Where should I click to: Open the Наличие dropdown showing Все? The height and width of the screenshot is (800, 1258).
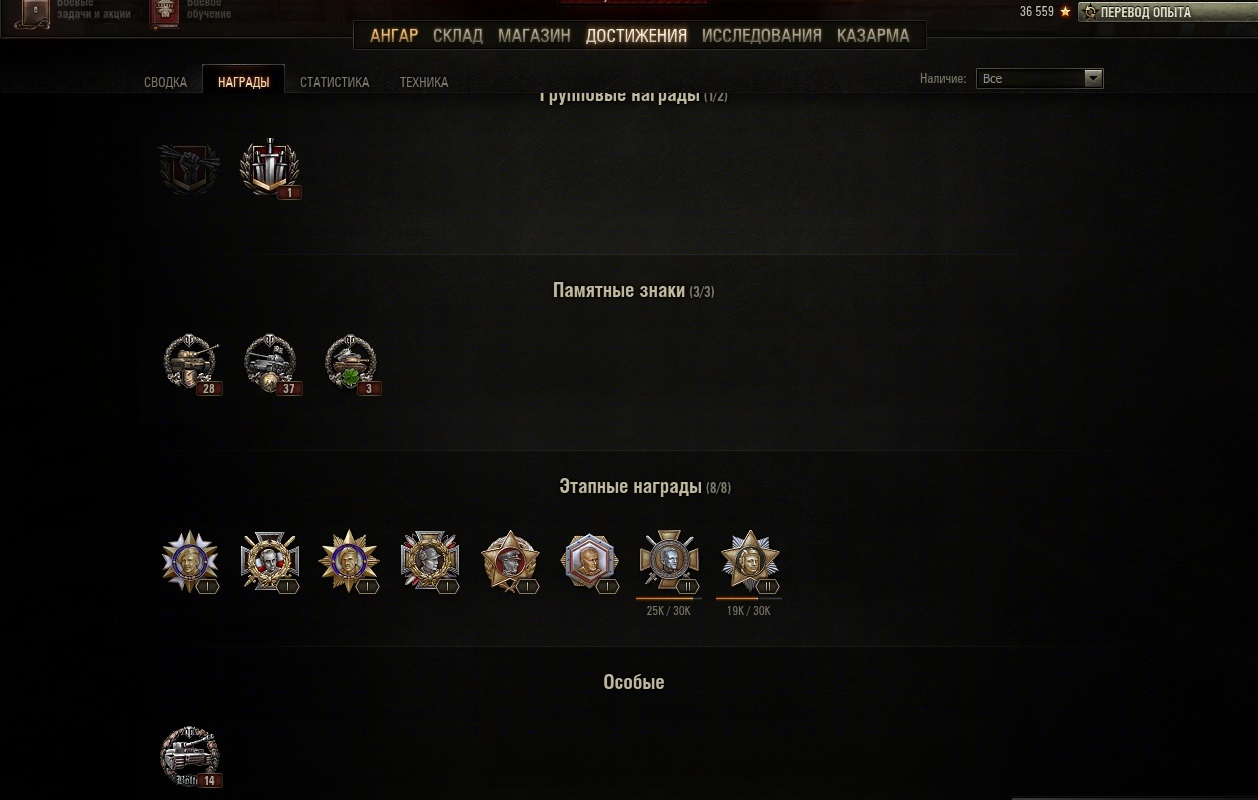(1040, 78)
